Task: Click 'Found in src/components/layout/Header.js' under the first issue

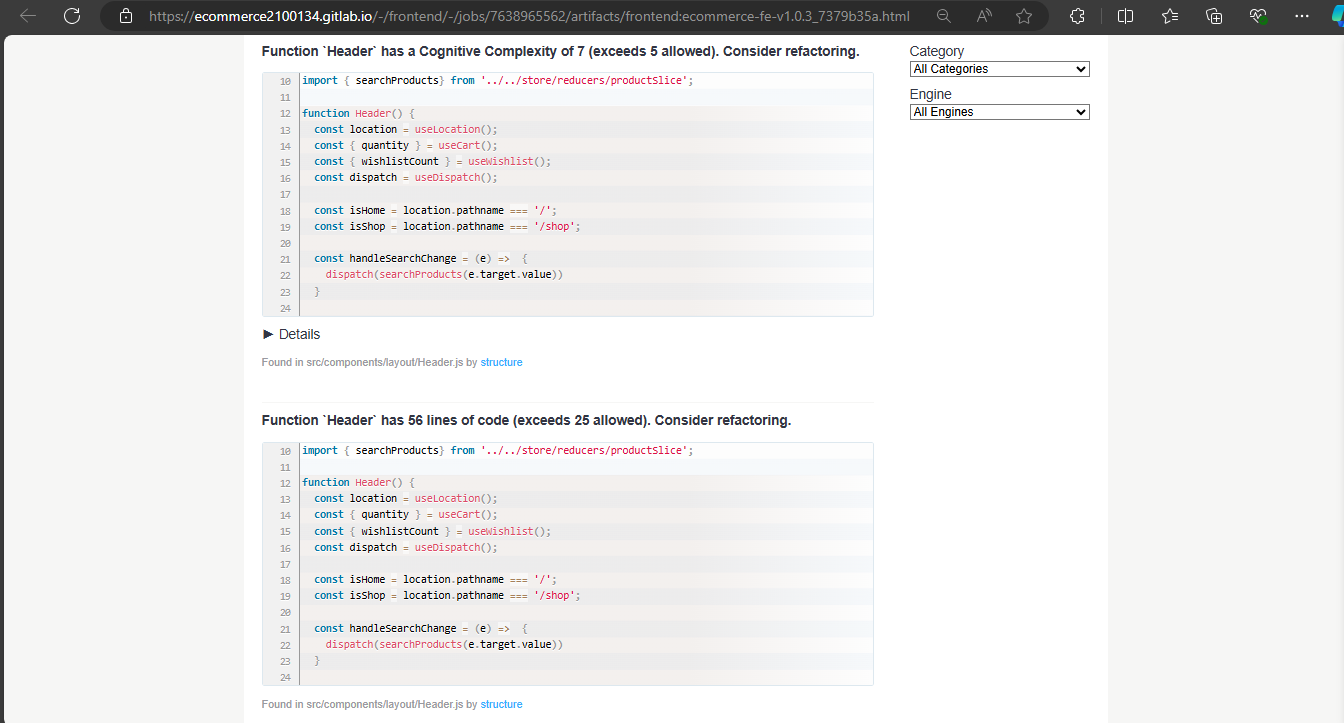Action: tap(362, 362)
